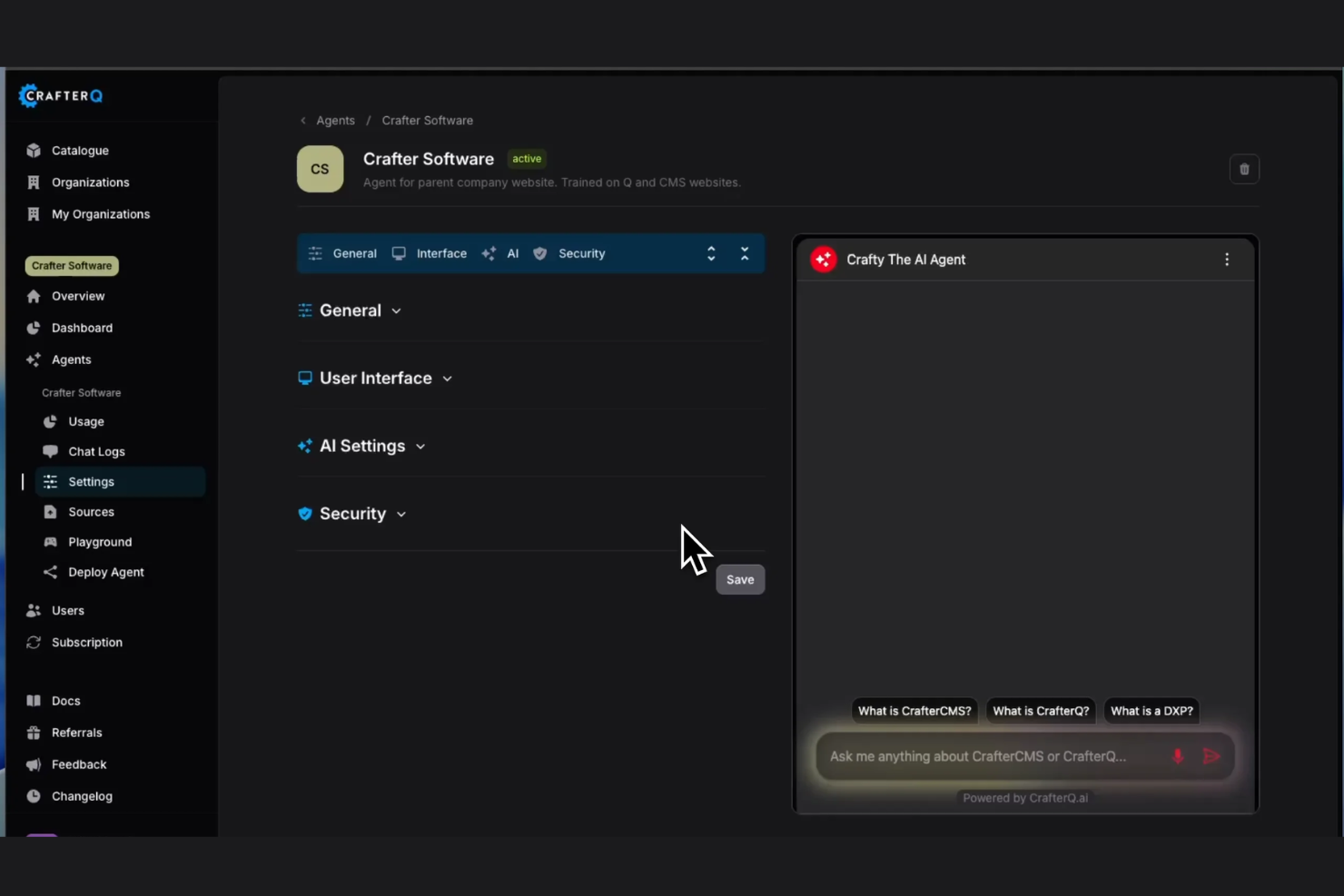Viewport: 1344px width, 896px height.
Task: Click the Feedback megaphone icon
Action: pos(34,764)
